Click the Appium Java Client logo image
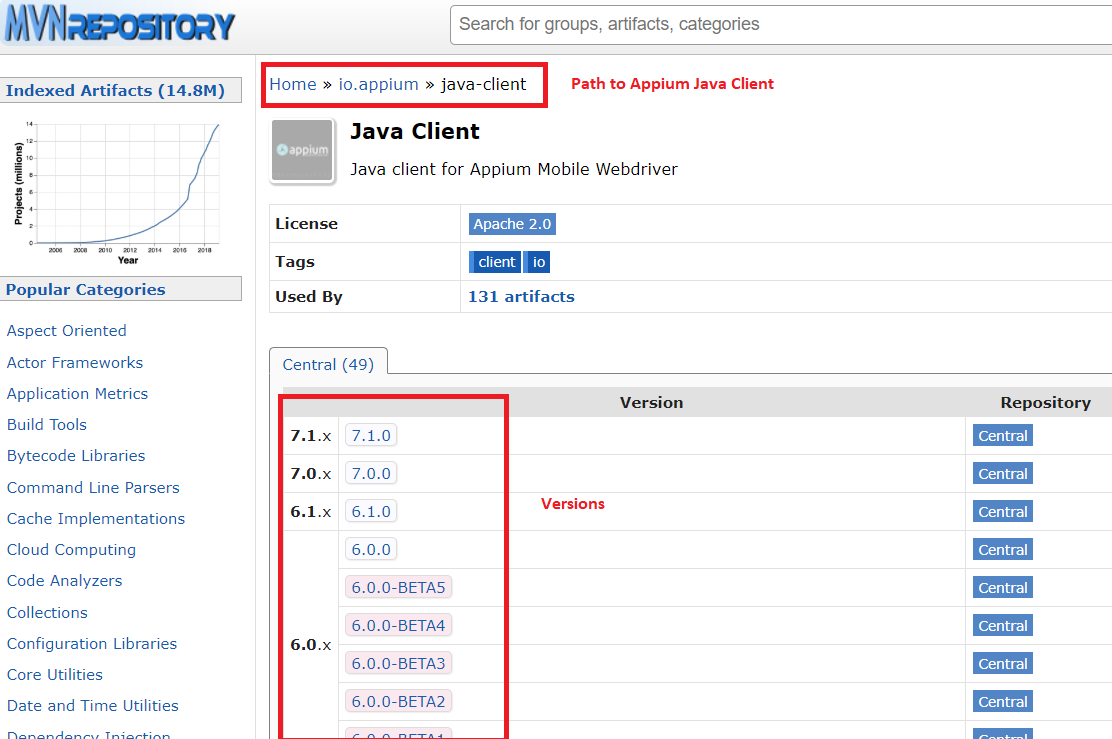Viewport: 1112px width, 739px height. point(303,151)
